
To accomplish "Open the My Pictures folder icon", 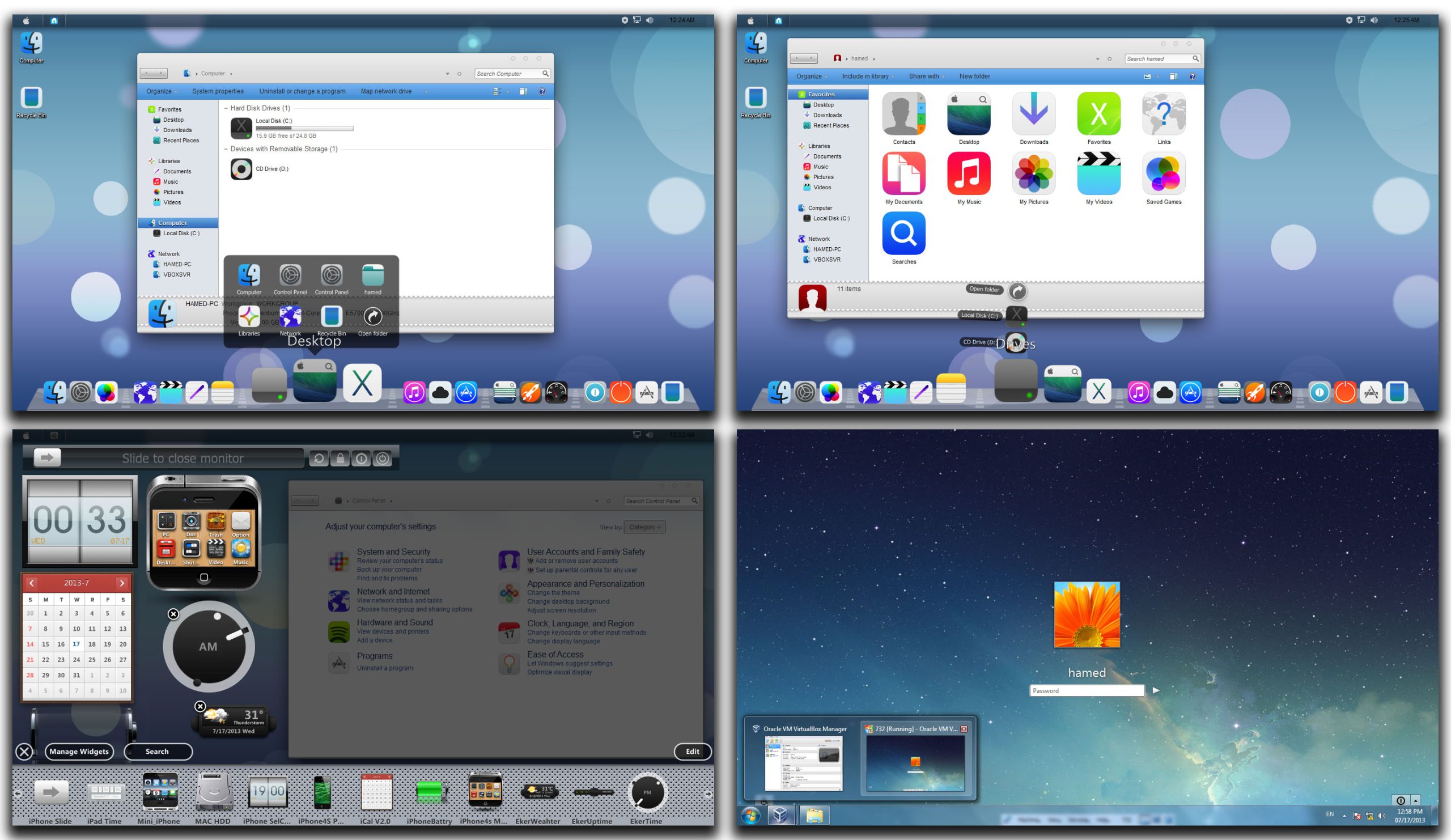I will click(x=1033, y=174).
